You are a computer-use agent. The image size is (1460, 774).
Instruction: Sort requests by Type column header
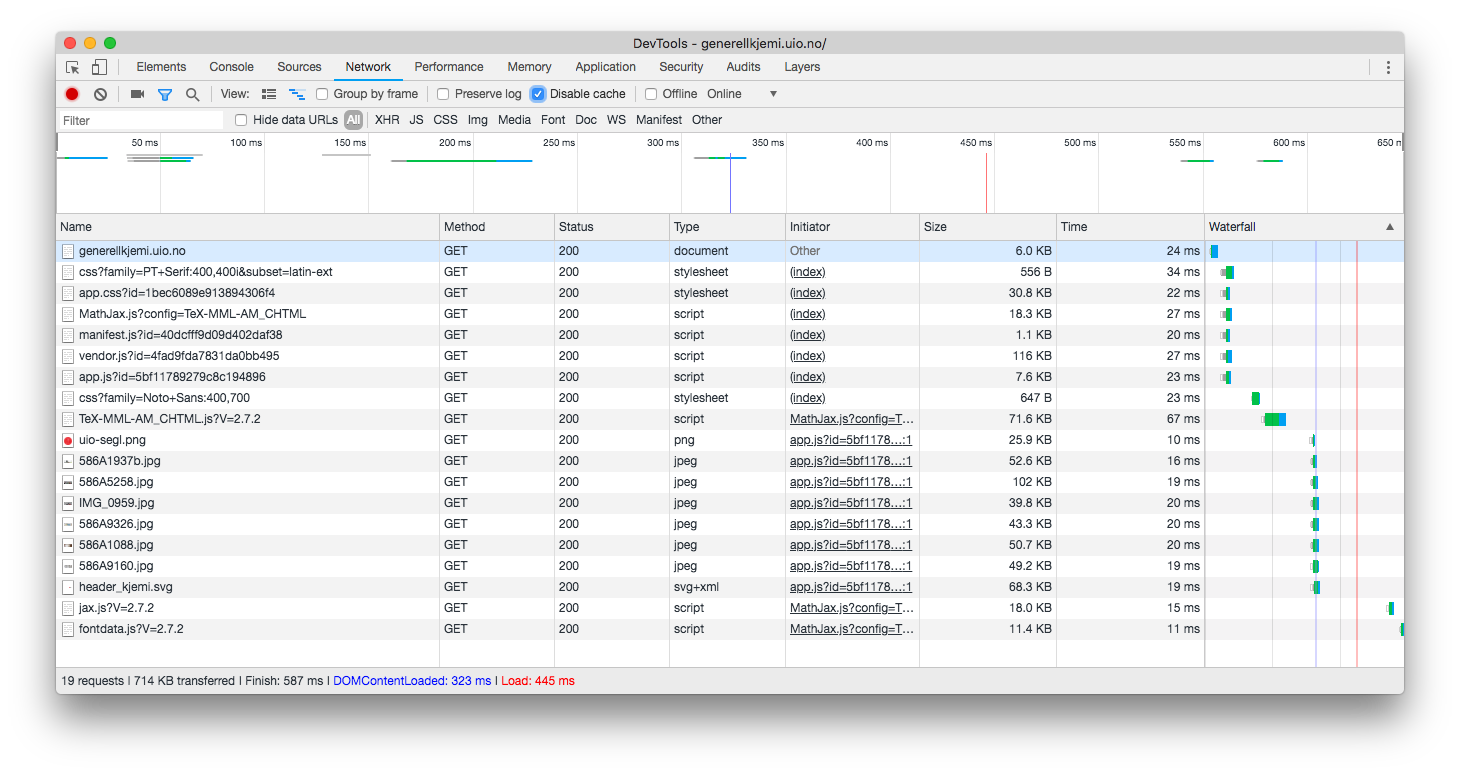click(728, 227)
